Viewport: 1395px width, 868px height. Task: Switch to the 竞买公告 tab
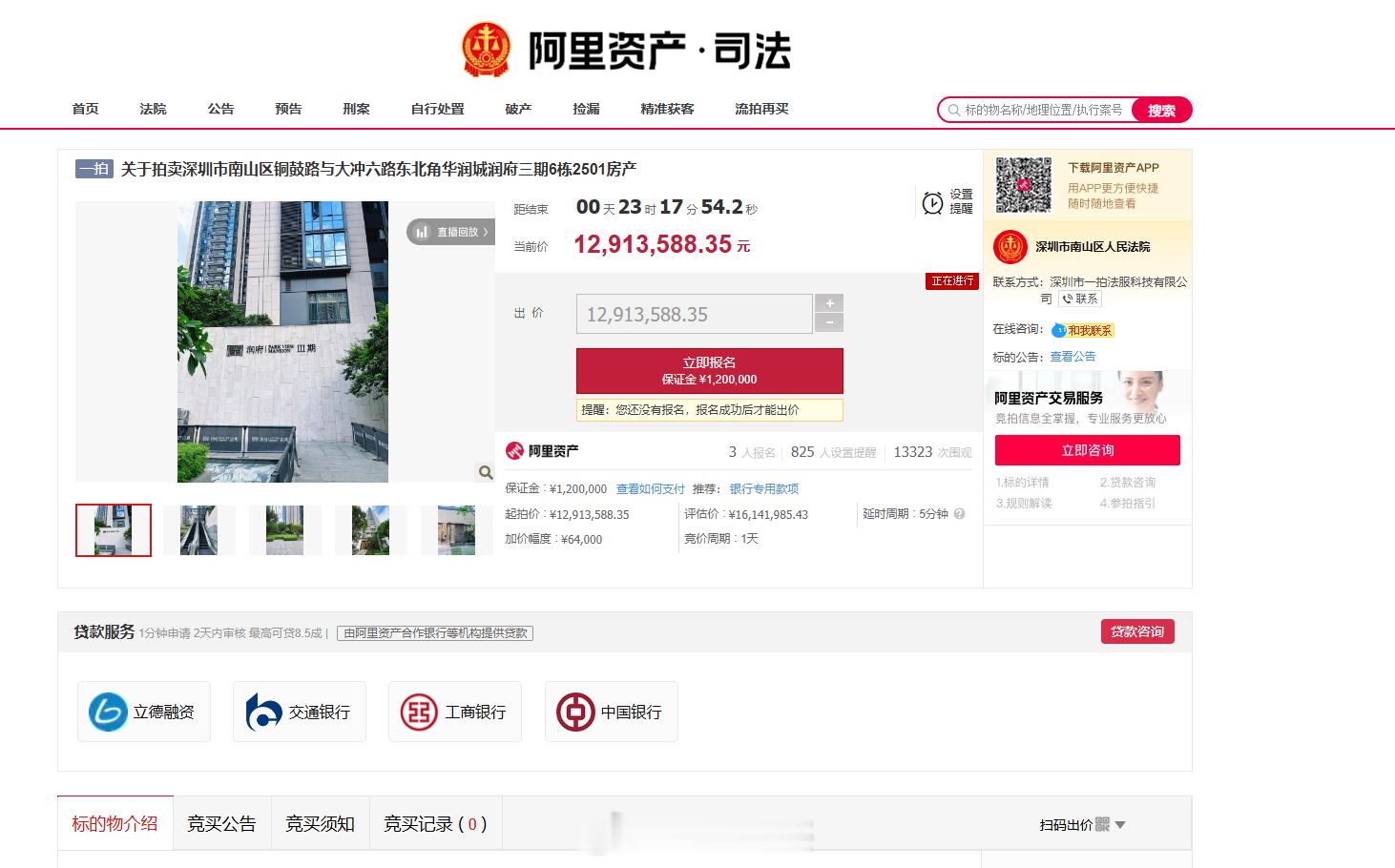[222, 823]
